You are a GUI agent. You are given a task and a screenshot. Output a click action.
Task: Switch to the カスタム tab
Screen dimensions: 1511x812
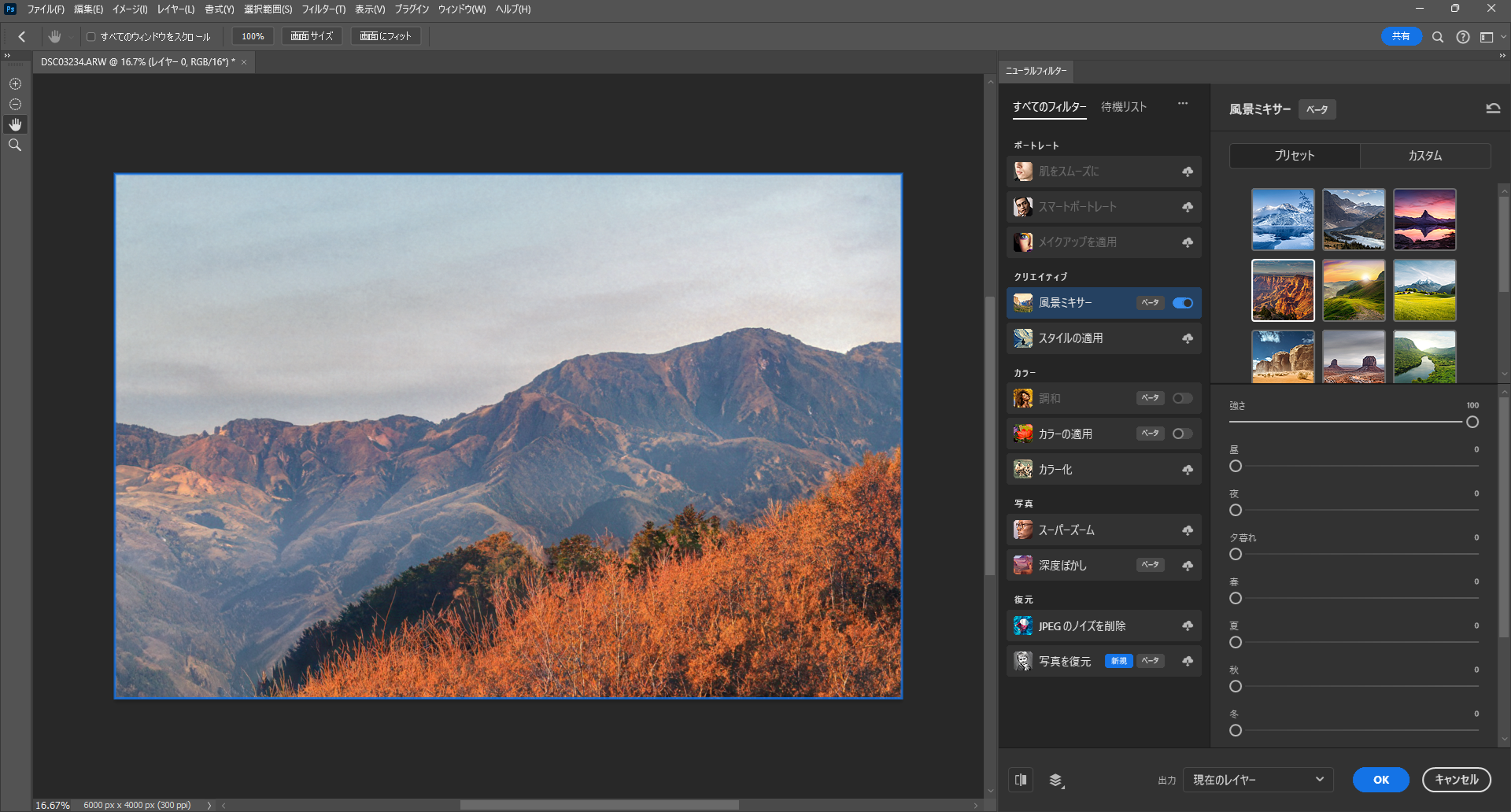[x=1425, y=156]
